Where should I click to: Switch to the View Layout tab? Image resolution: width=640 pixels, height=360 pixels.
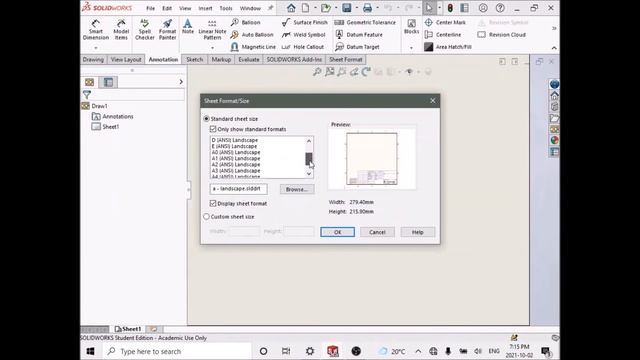[126, 60]
